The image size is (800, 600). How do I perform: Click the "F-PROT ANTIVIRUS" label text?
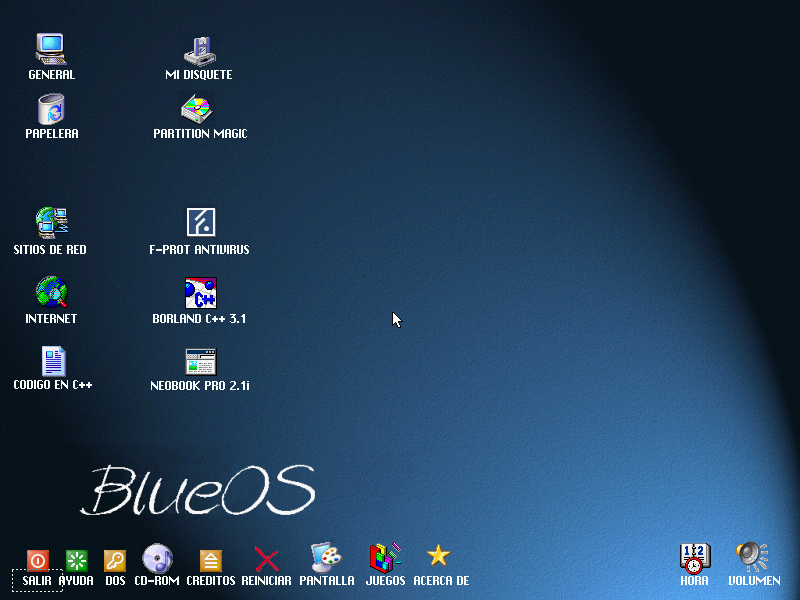(x=199, y=249)
